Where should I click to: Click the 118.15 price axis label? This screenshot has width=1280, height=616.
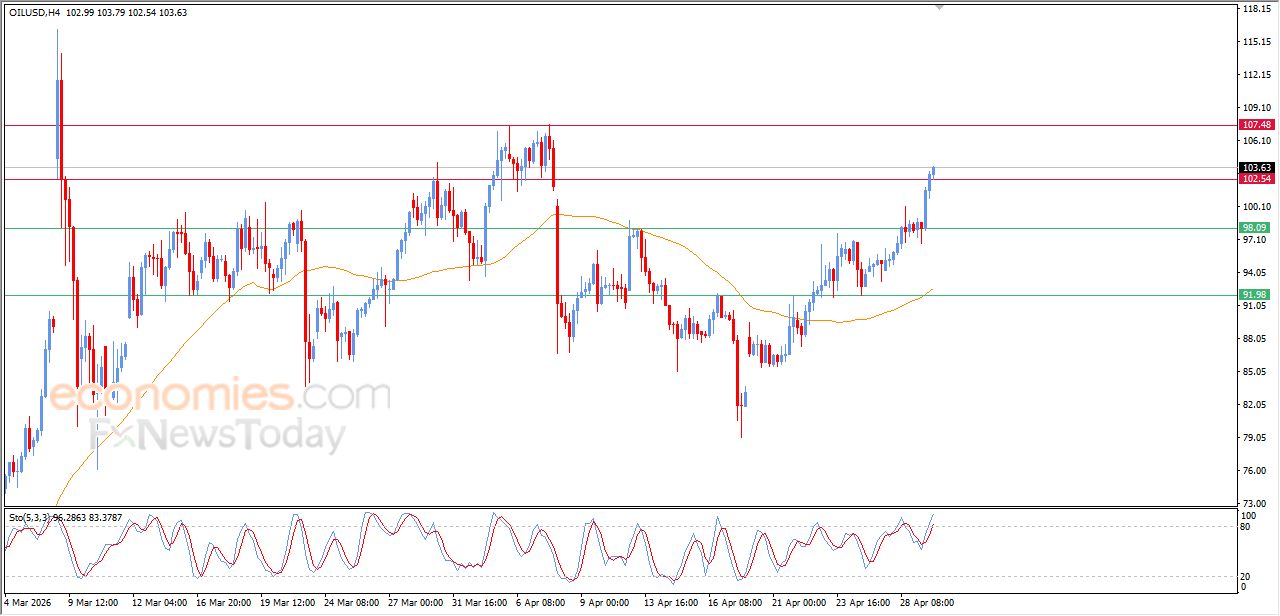[x=1255, y=9]
